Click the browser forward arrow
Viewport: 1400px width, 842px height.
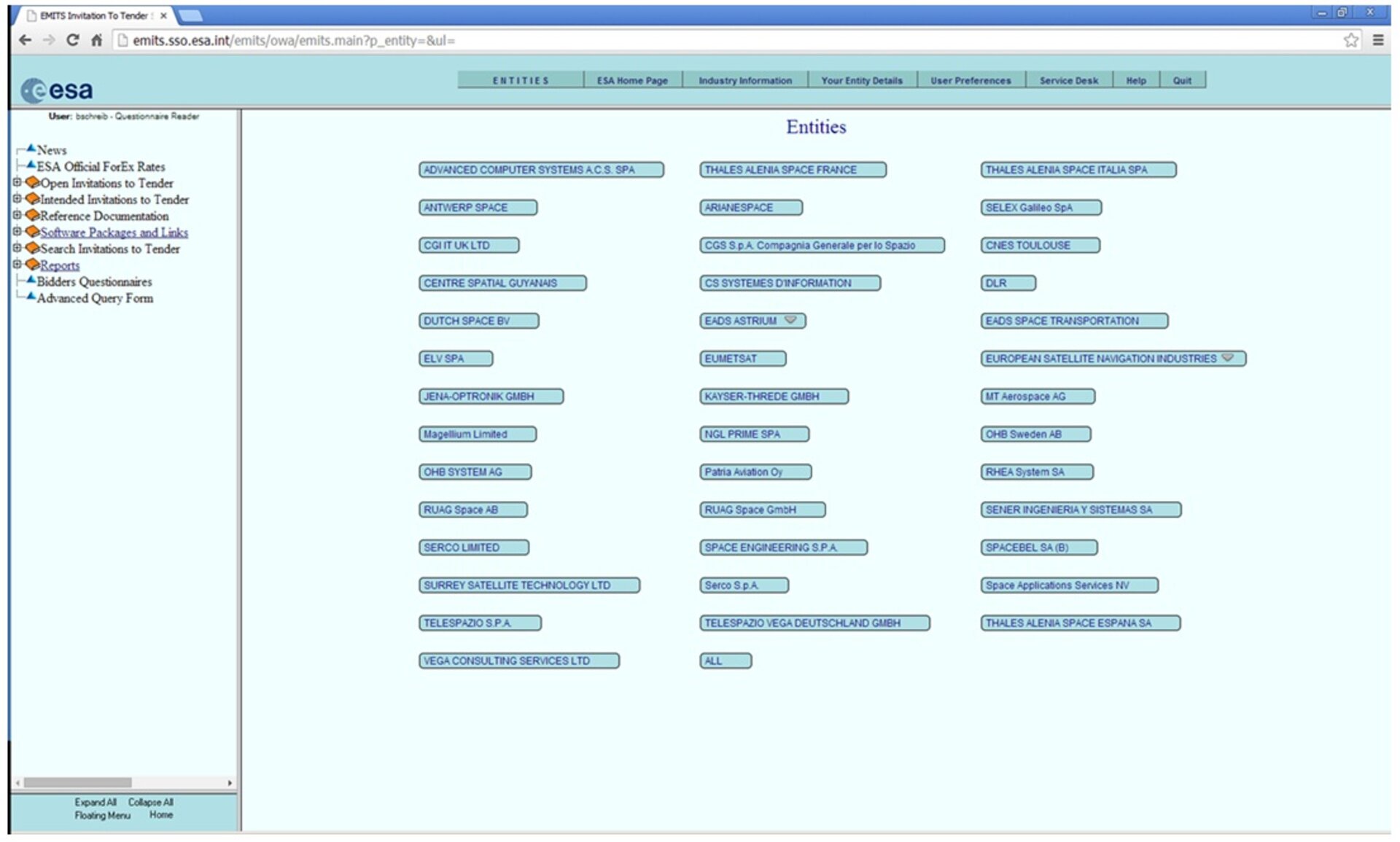click(x=50, y=40)
